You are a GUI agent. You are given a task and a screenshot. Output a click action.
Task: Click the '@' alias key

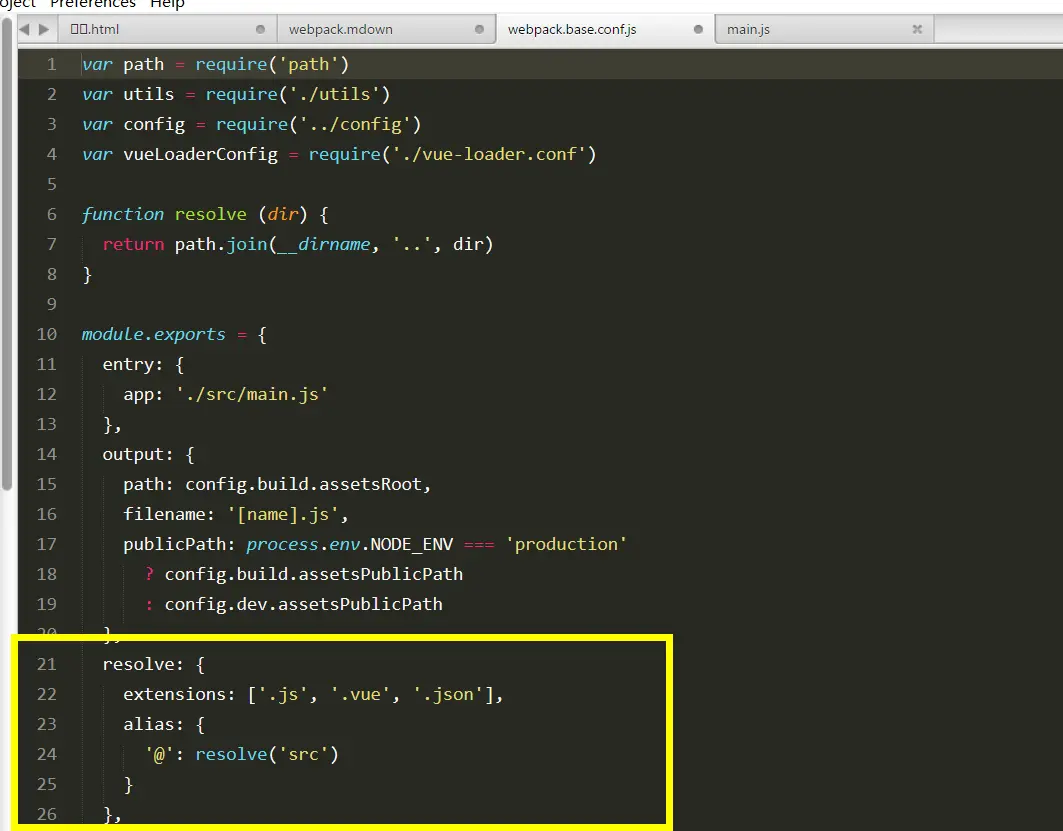(159, 754)
